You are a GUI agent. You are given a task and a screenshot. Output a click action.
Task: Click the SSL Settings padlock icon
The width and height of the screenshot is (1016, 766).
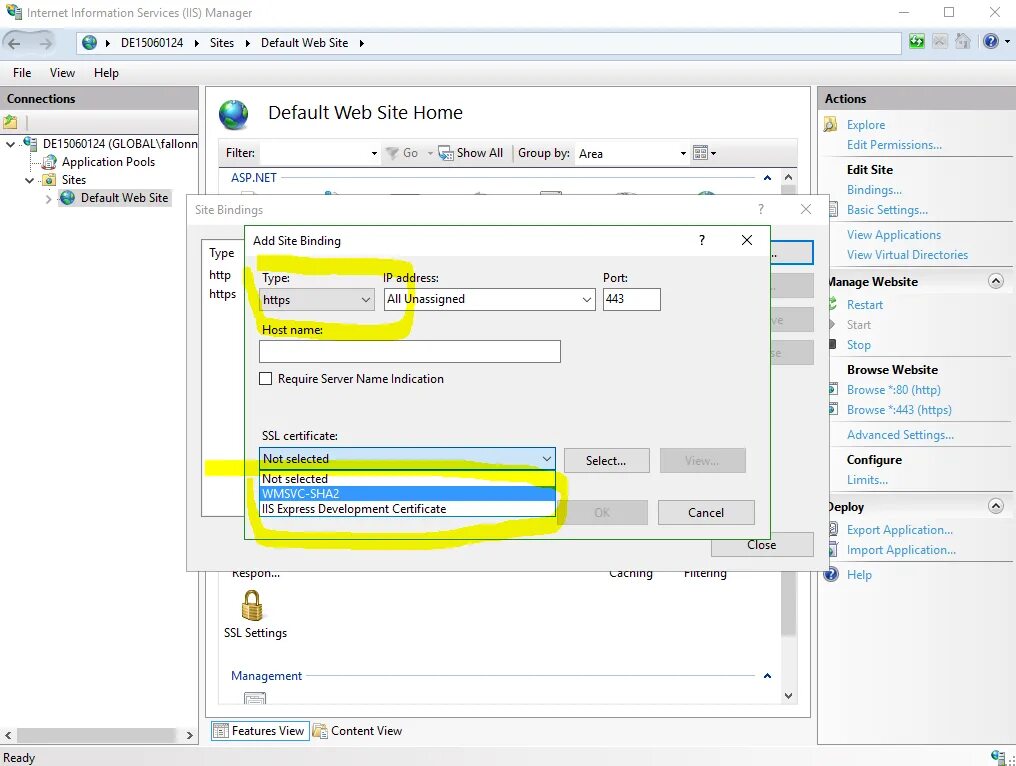pos(252,605)
